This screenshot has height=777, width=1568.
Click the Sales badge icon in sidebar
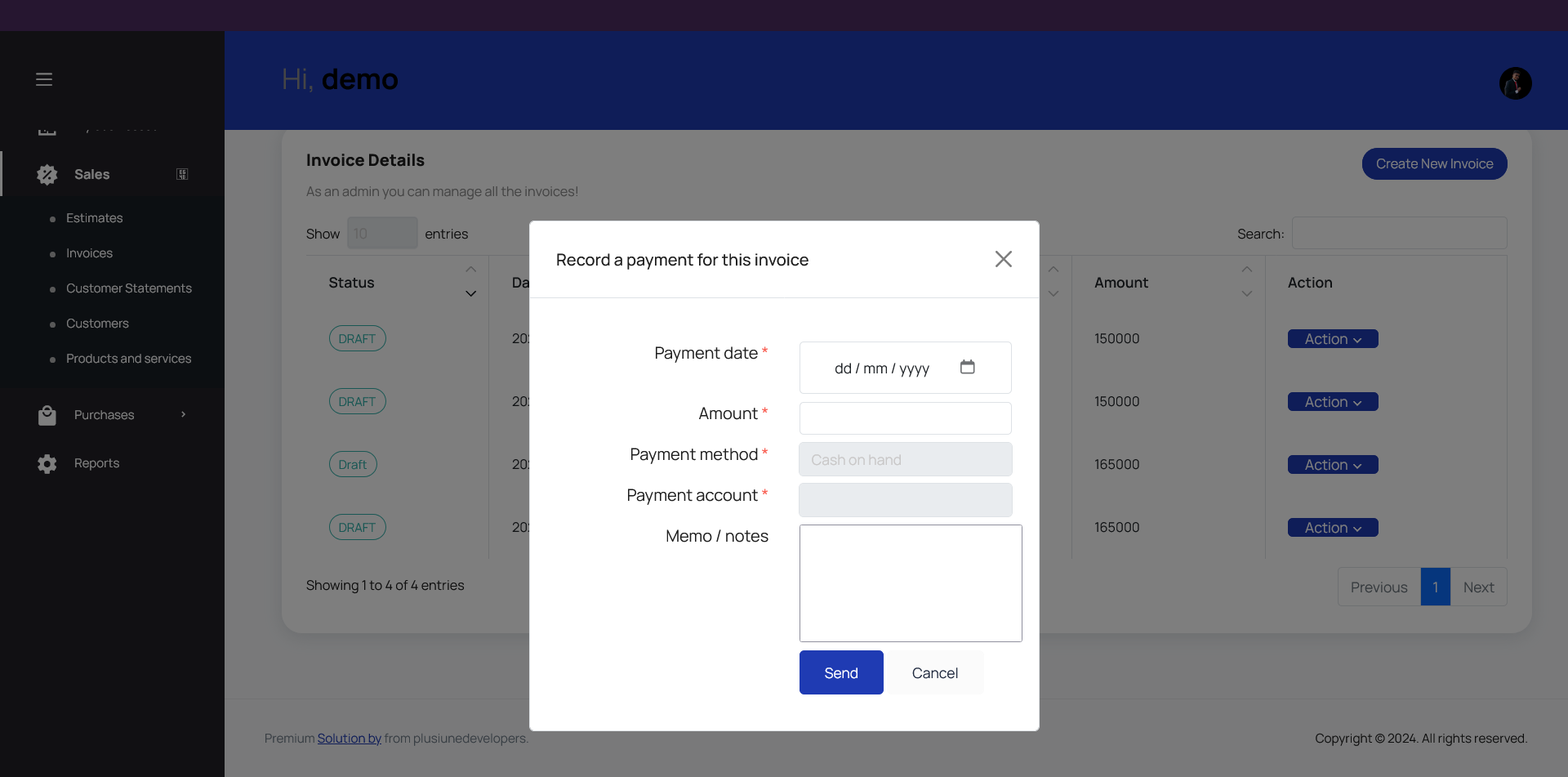click(x=47, y=174)
